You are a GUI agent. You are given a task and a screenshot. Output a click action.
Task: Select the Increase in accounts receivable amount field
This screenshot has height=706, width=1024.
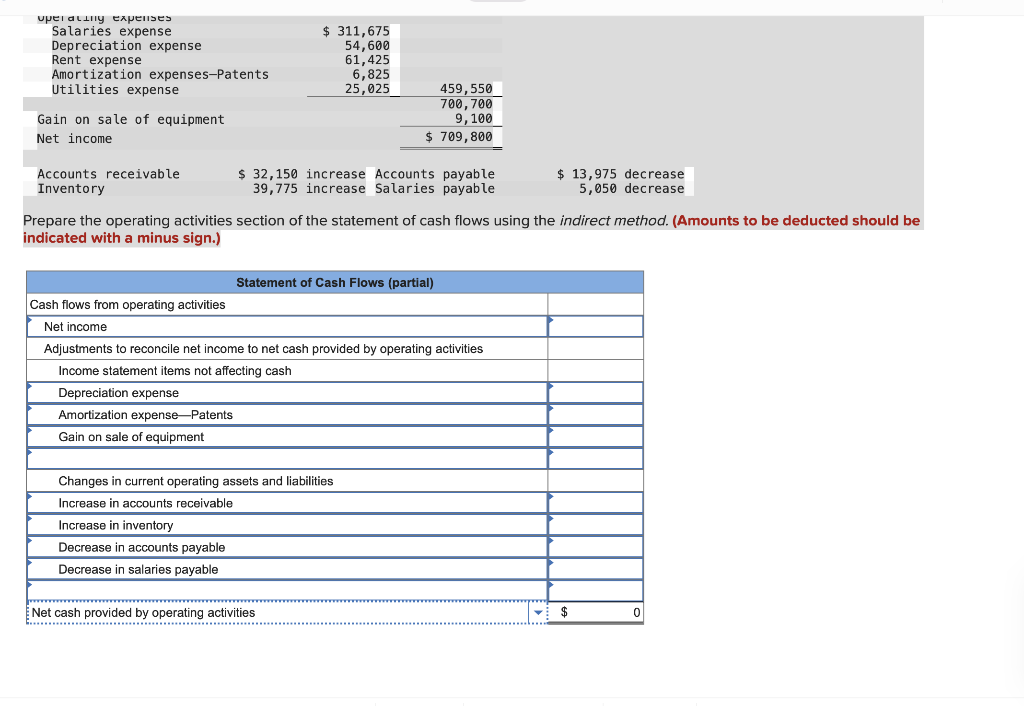595,502
